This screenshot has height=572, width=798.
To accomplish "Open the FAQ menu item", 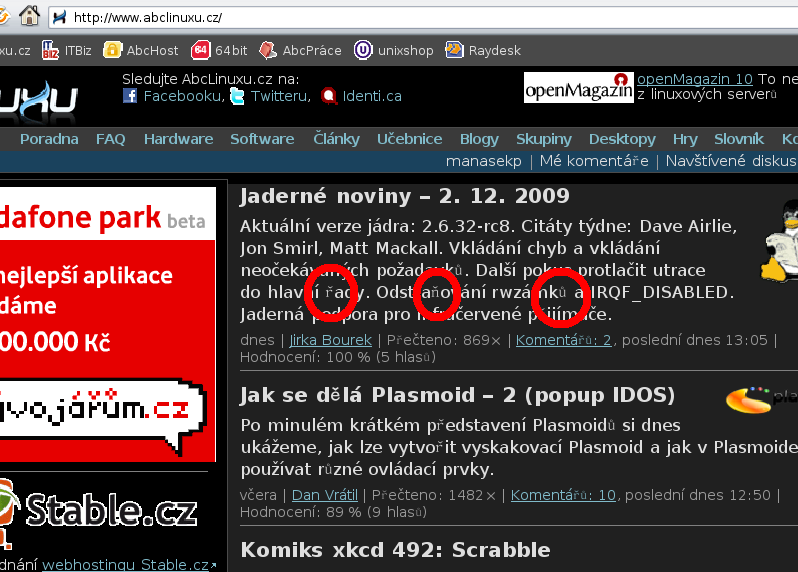I will click(x=110, y=139).
